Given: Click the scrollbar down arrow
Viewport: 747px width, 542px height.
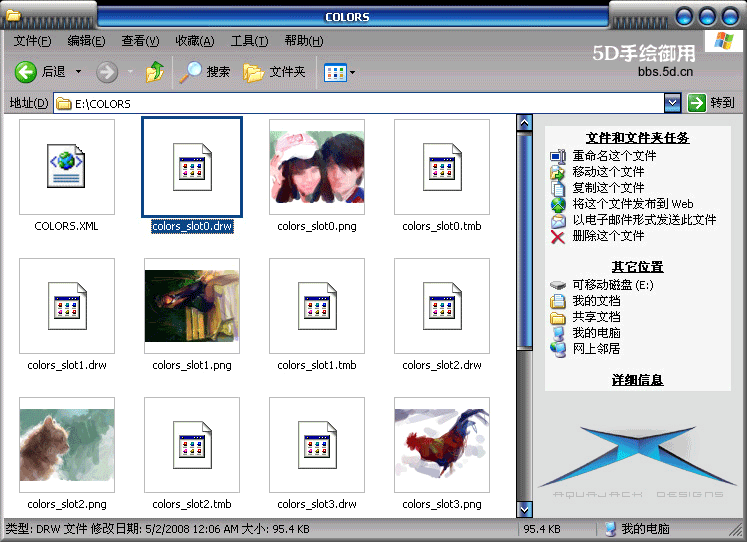Looking at the screenshot, I should tap(525, 510).
